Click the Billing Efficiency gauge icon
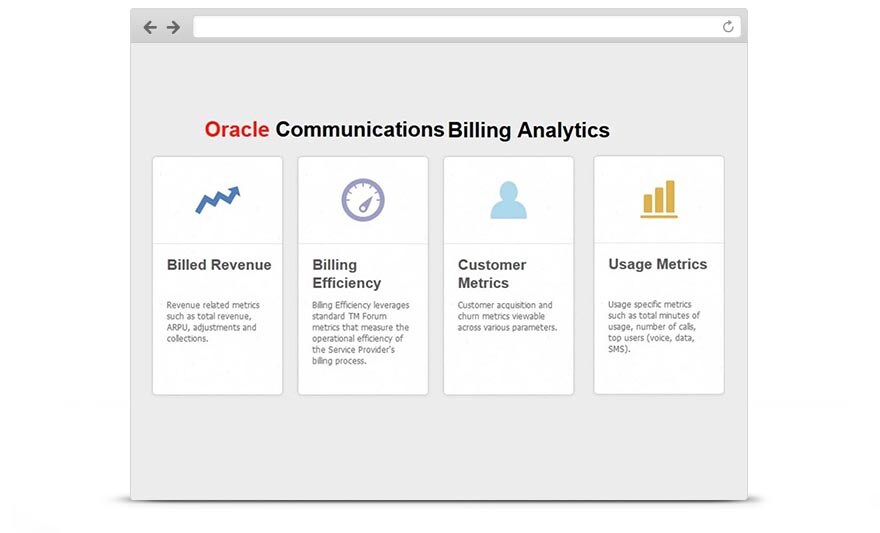 [x=363, y=199]
